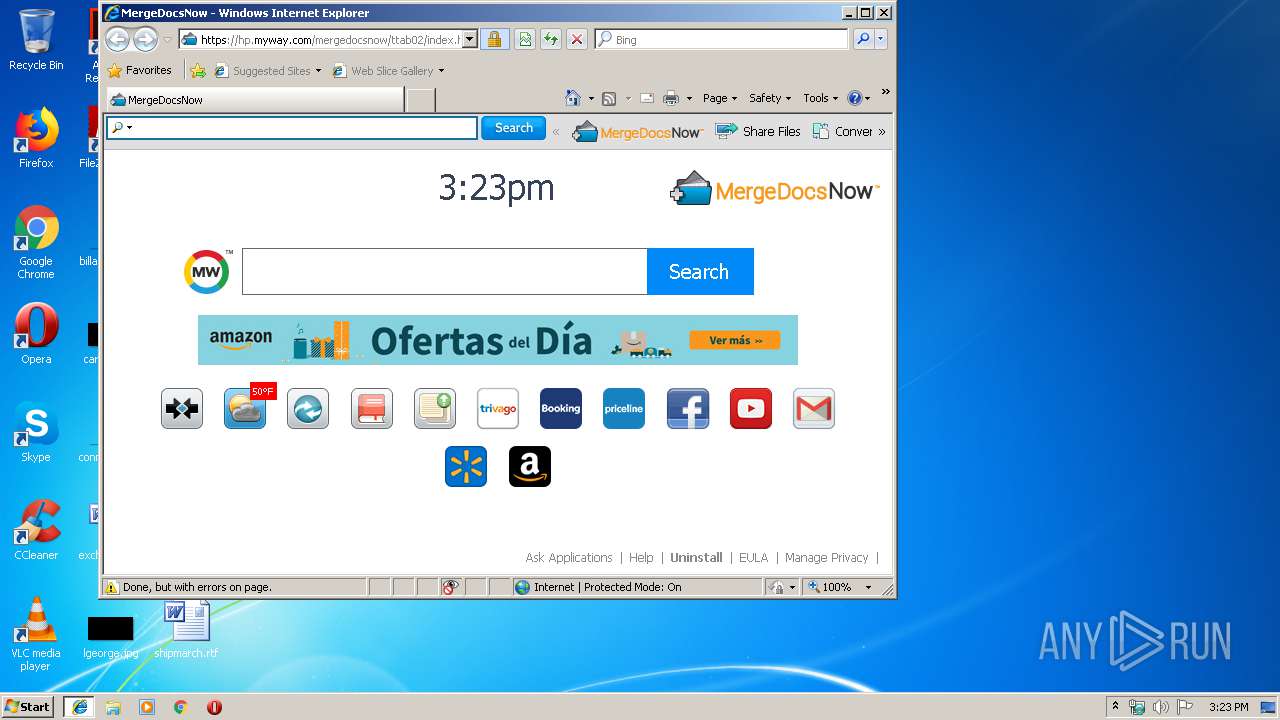Click the MergeDocsNow toolbar logo
The width and height of the screenshot is (1280, 720).
[x=637, y=131]
